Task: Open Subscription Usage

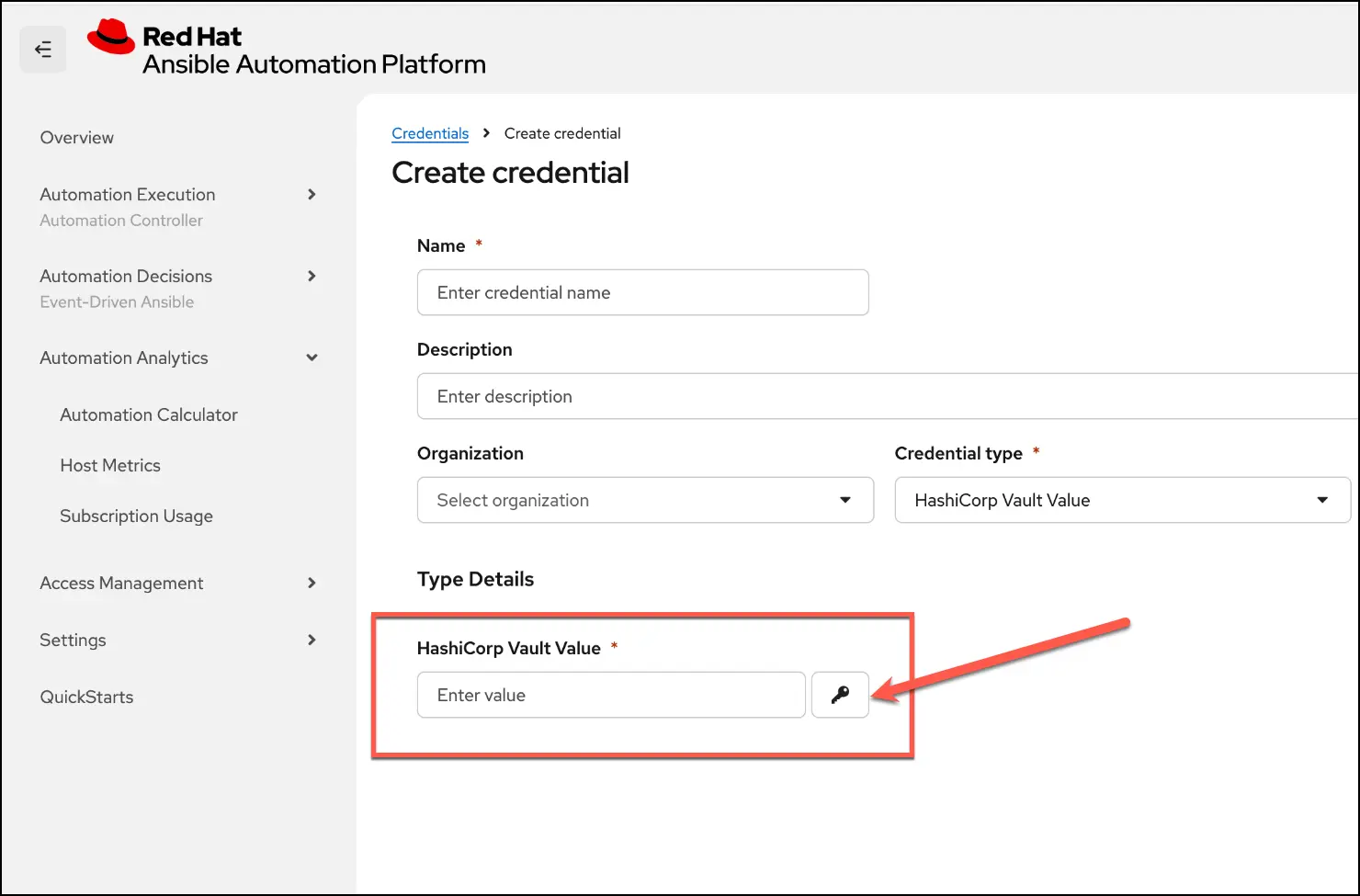Action: (136, 516)
